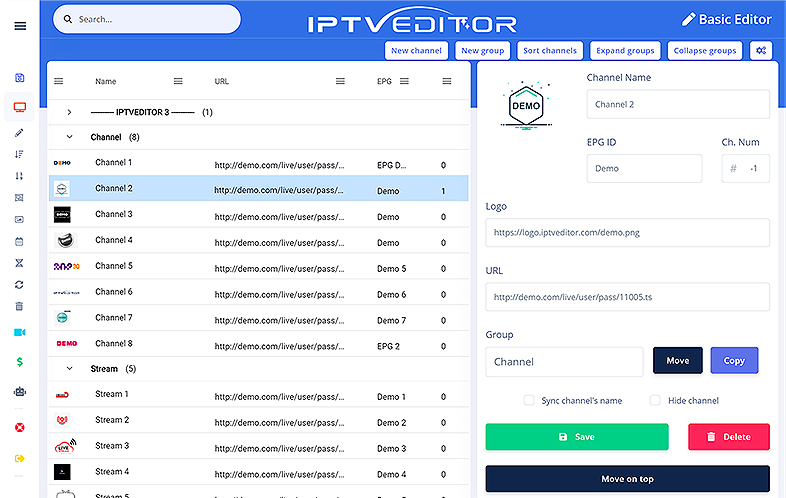The image size is (786, 498).
Task: Open the robot sidebar icon
Action: [x=20, y=392]
